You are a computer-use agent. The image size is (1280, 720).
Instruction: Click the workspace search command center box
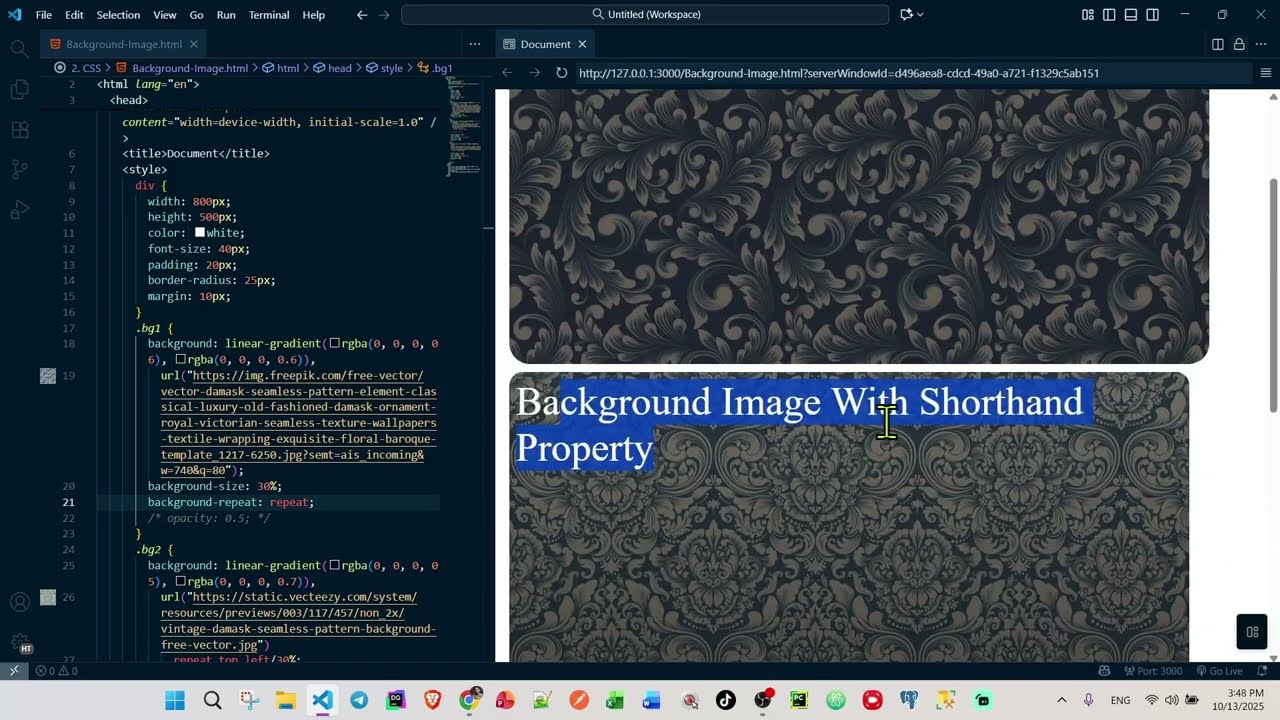(645, 15)
